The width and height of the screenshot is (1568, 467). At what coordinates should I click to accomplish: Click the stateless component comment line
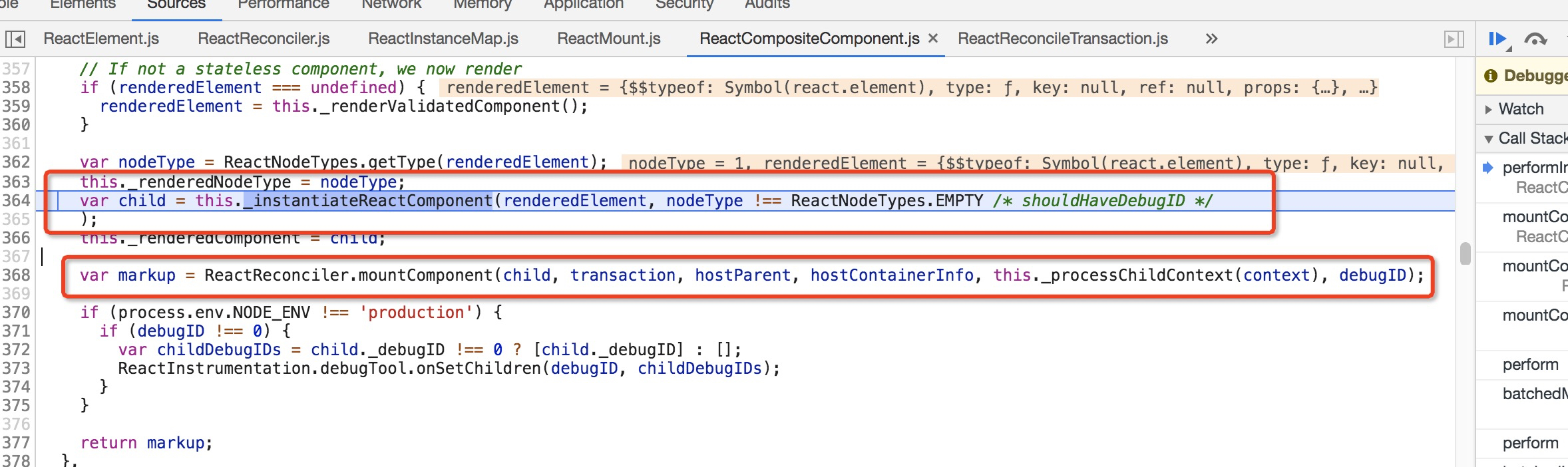(301, 69)
